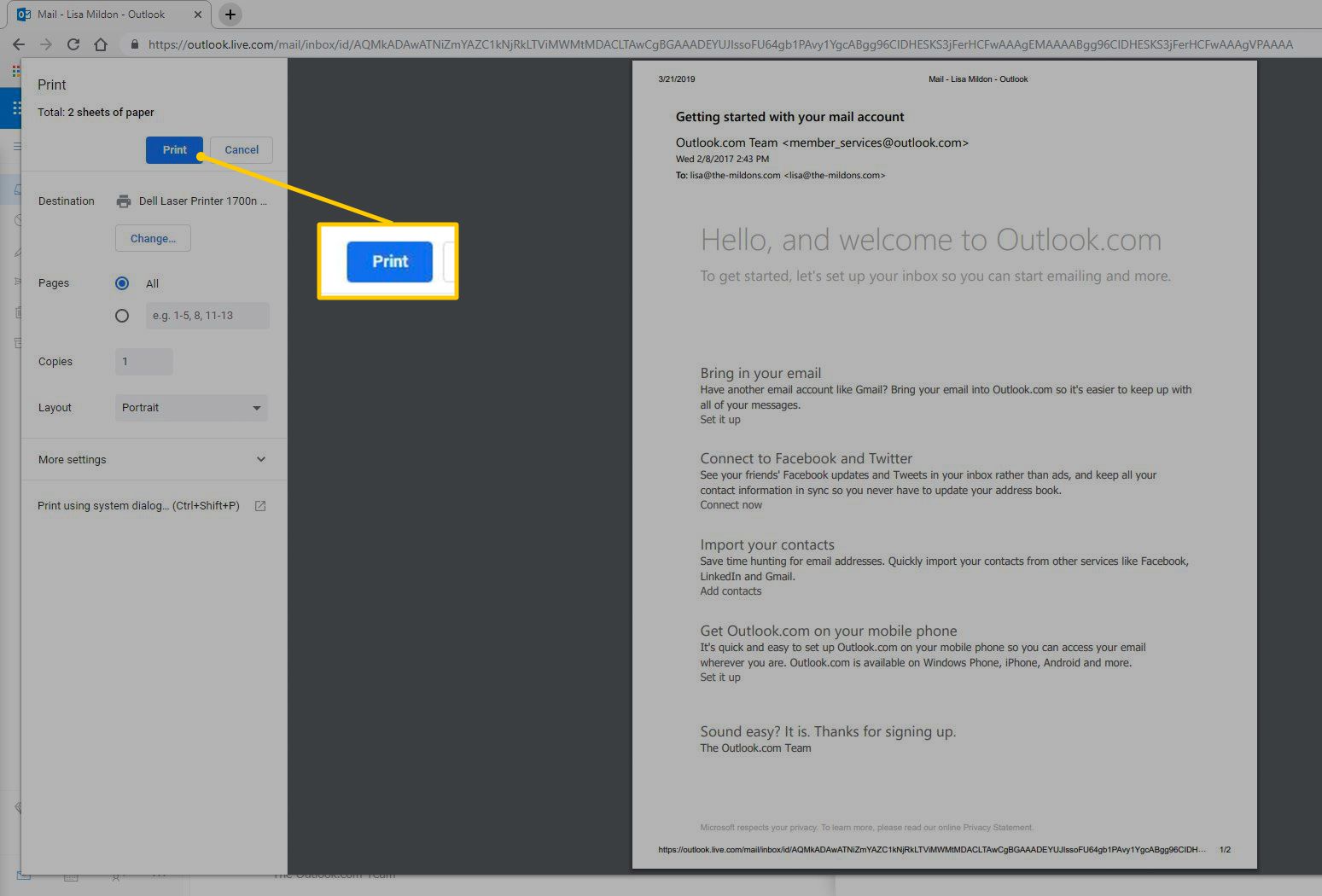The height and width of the screenshot is (896, 1322).
Task: Click the URL address bar
Action: tap(720, 44)
